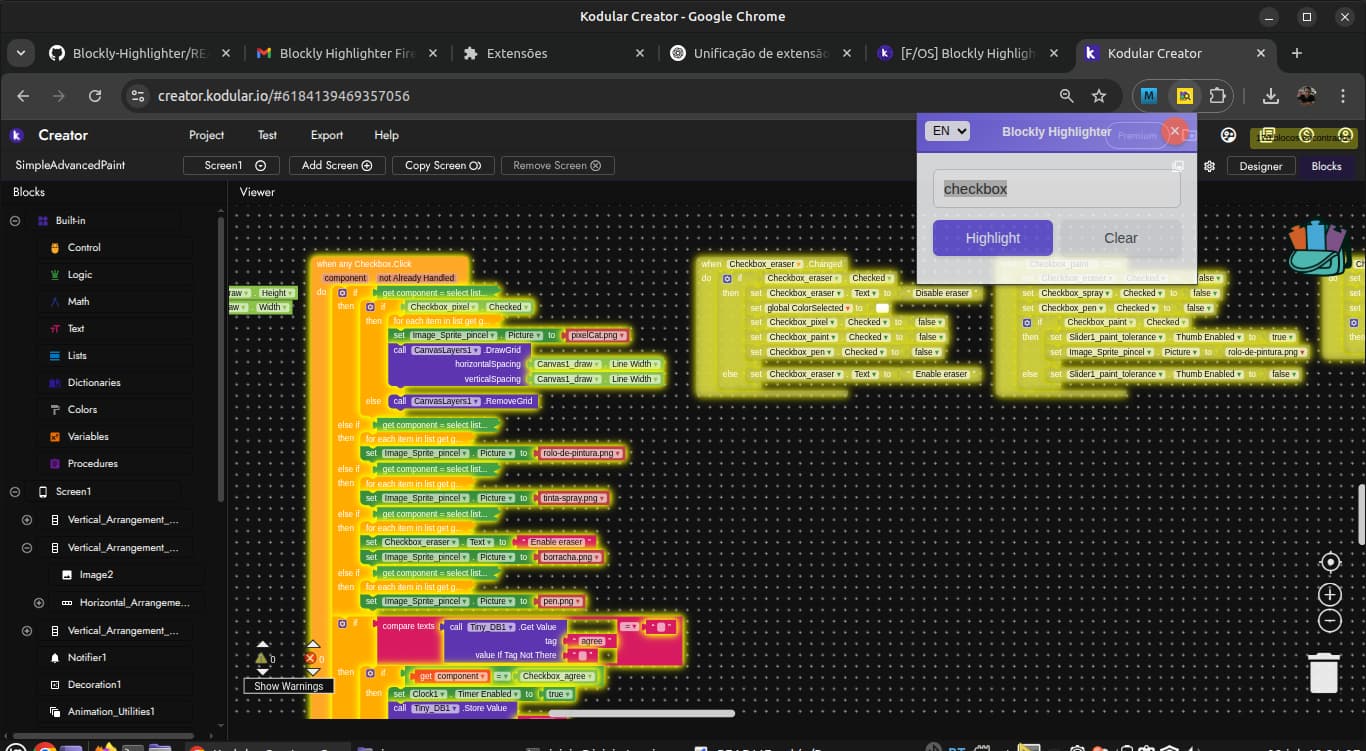Switch to the Designer view
This screenshot has width=1366, height=751.
pyautogui.click(x=1260, y=166)
